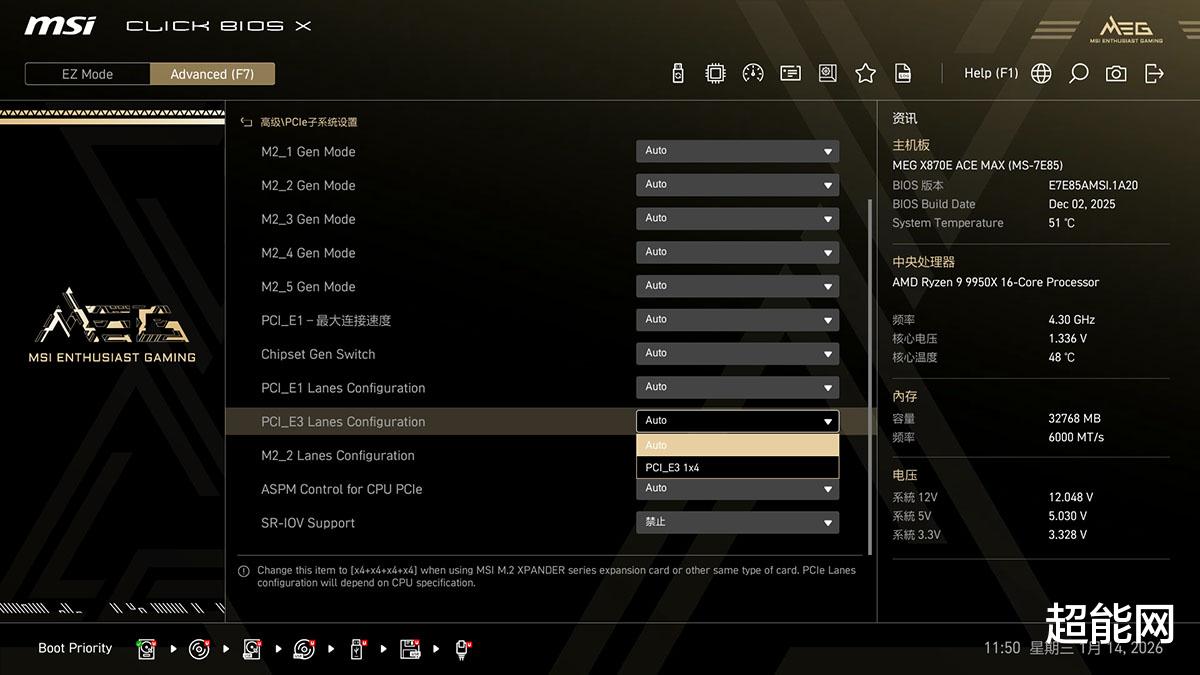This screenshot has width=1200, height=675.
Task: Select sixth boot device floppy icon
Action: click(410, 649)
